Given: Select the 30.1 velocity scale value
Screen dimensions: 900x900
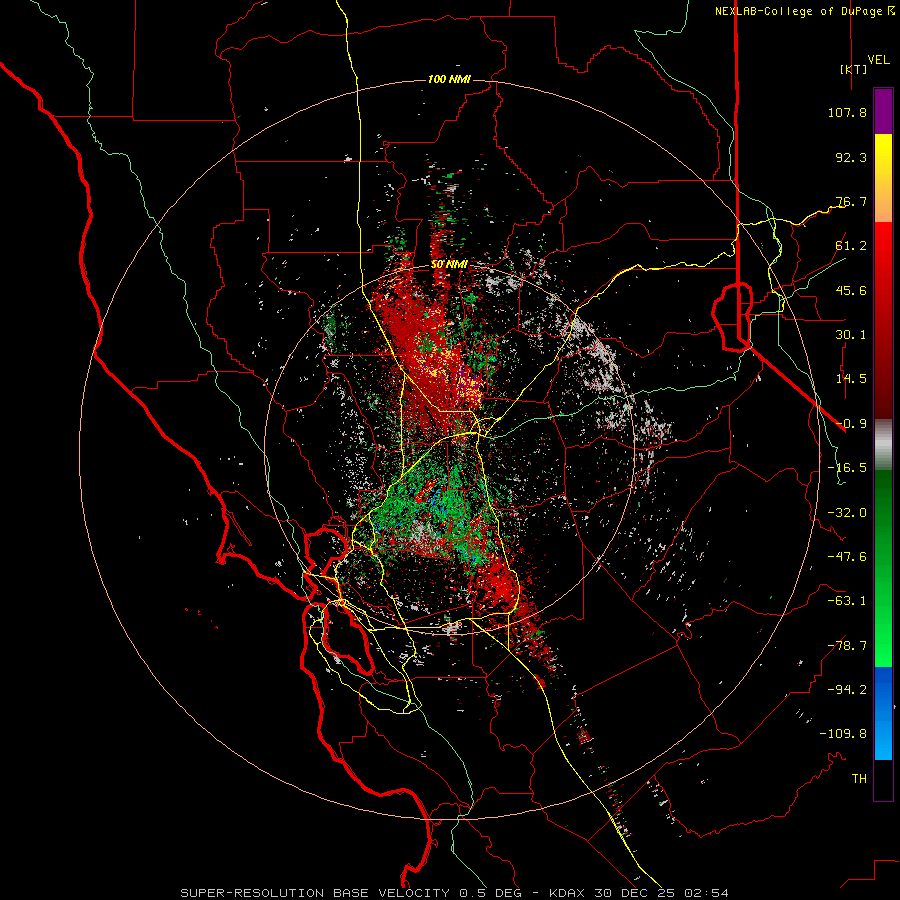Looking at the screenshot, I should (x=851, y=335).
